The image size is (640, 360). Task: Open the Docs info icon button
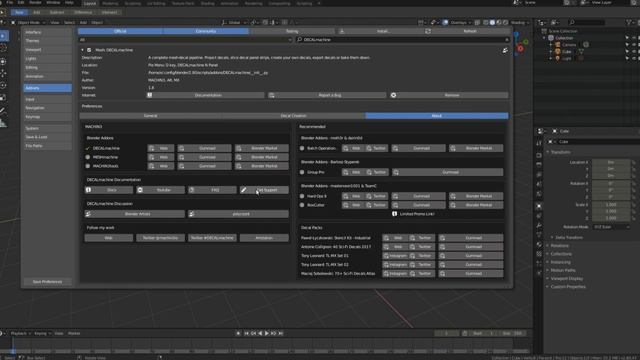109,190
